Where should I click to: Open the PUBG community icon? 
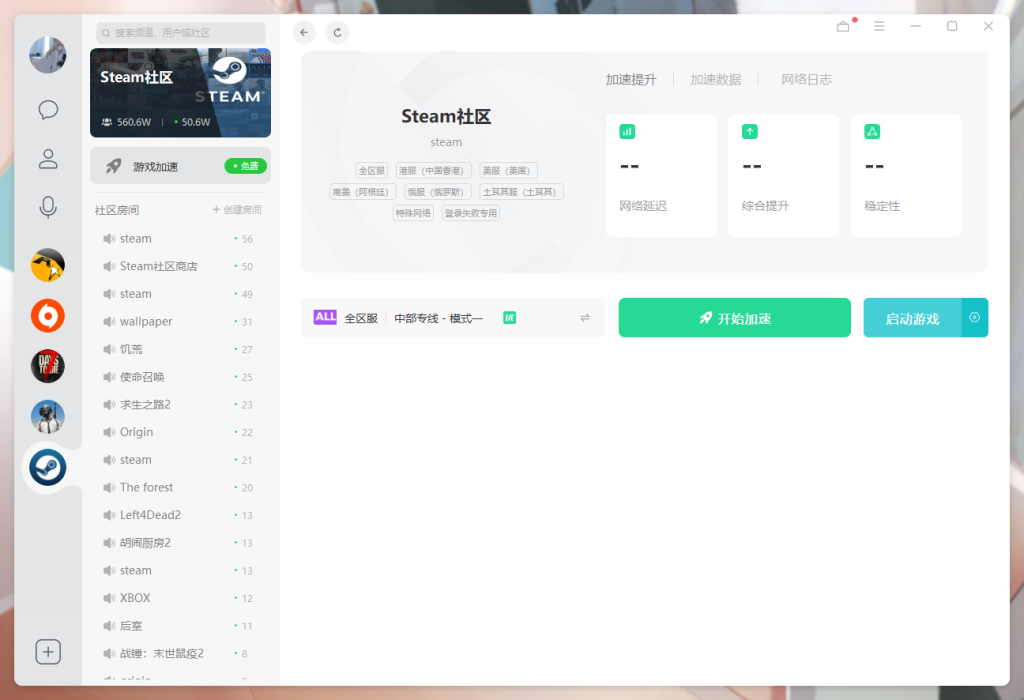pyautogui.click(x=48, y=417)
